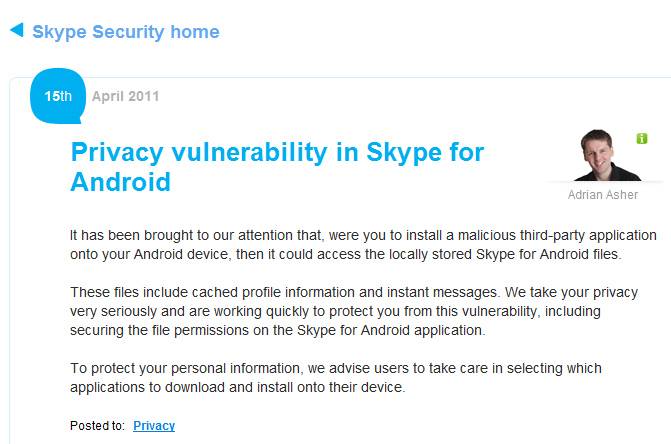
Task: Click the 'Posted to:' label
Action: [x=97, y=426]
